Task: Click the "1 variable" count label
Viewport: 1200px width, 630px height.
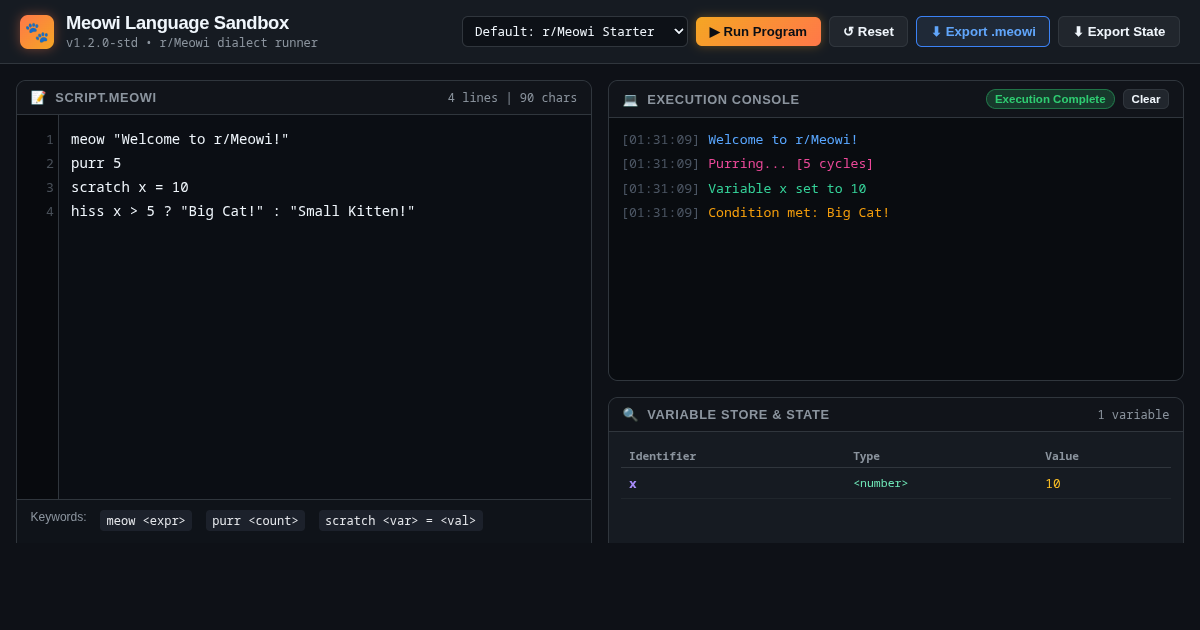Action: click(x=1133, y=414)
